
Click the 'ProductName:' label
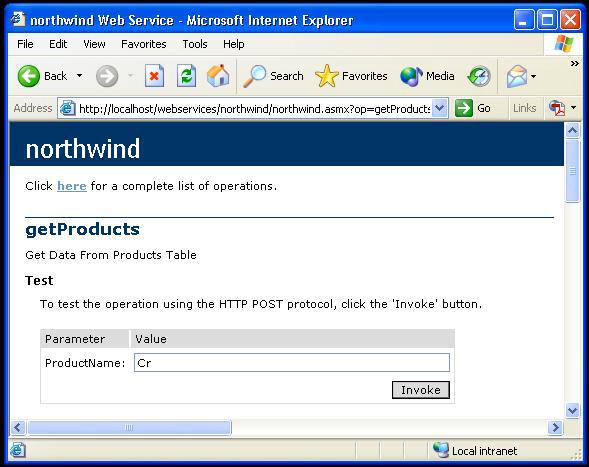85,363
